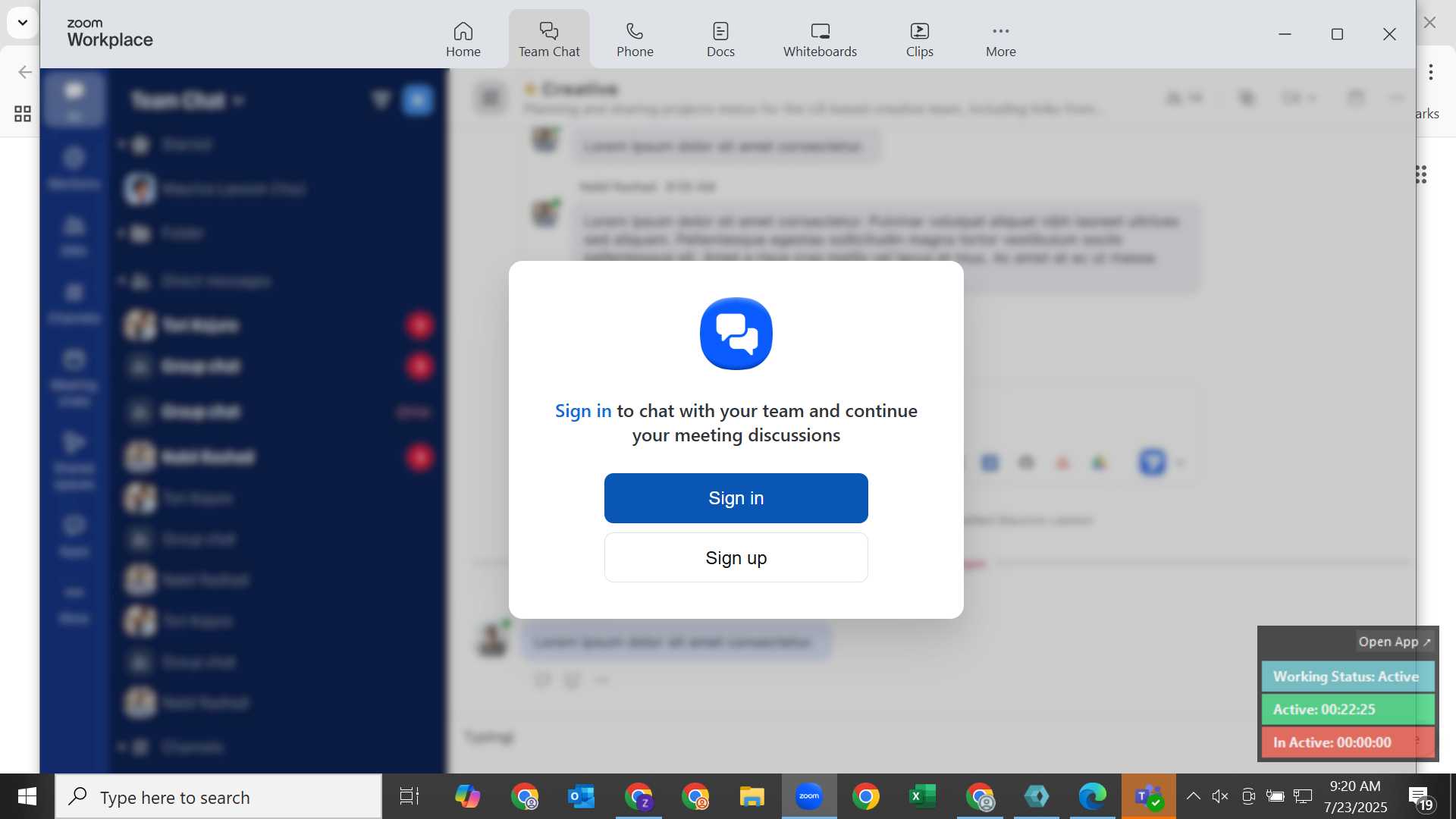The image size is (1456, 819).
Task: Click the network display tray icon
Action: 1303,796
